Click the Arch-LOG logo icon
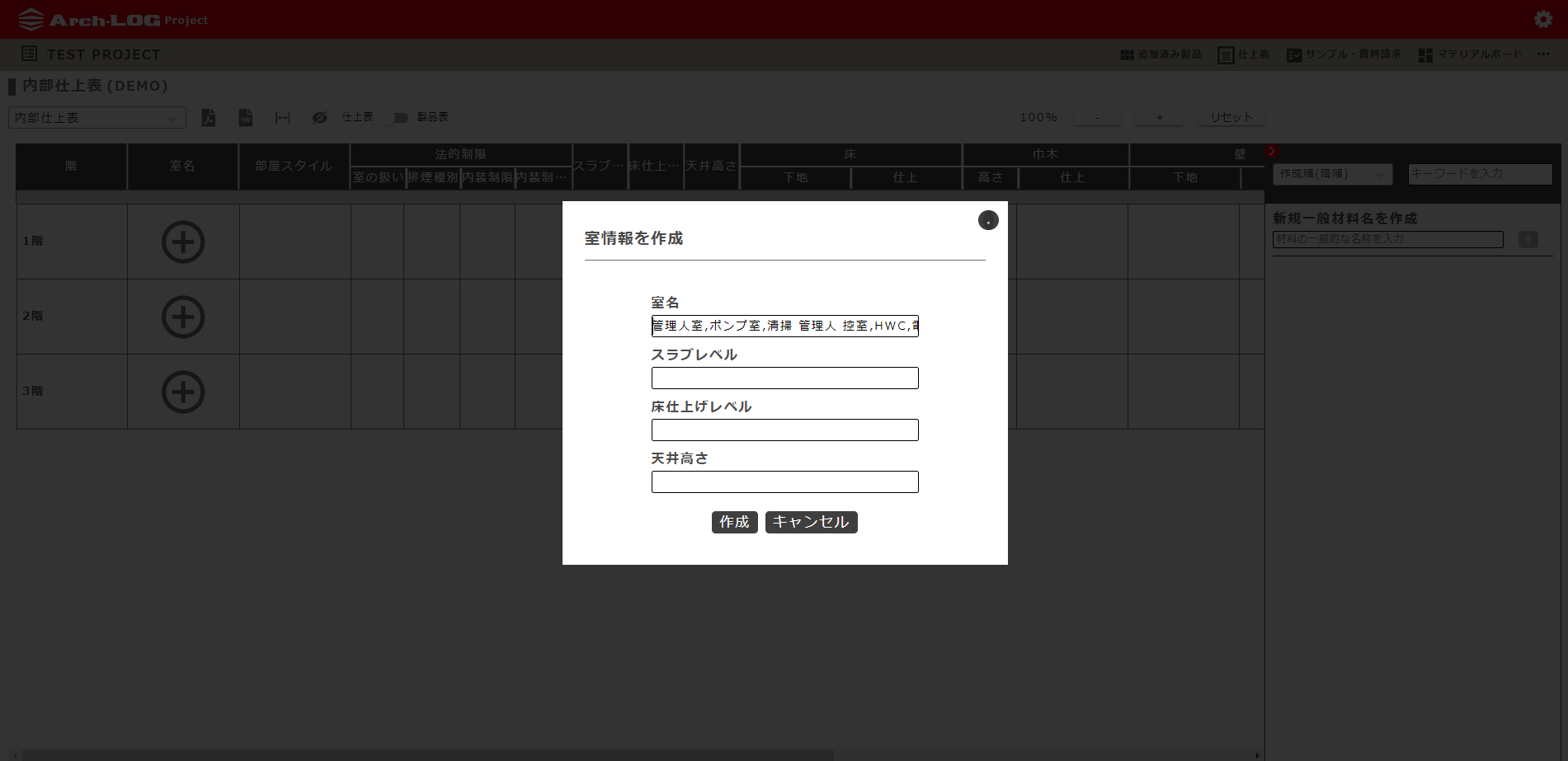Image resolution: width=1568 pixels, height=761 pixels. tap(31, 19)
